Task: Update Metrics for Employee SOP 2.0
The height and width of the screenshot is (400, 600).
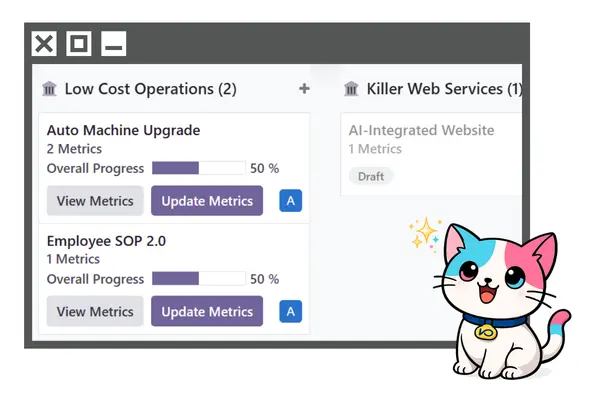Action: click(207, 312)
